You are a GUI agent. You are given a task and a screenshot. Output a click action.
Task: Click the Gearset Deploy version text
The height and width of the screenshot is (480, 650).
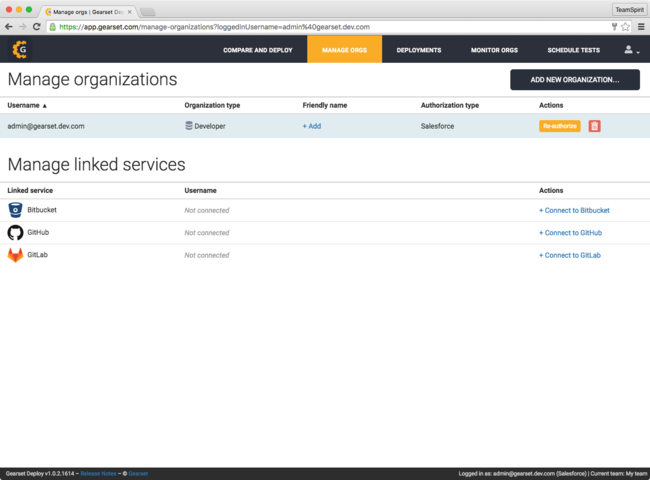40,473
